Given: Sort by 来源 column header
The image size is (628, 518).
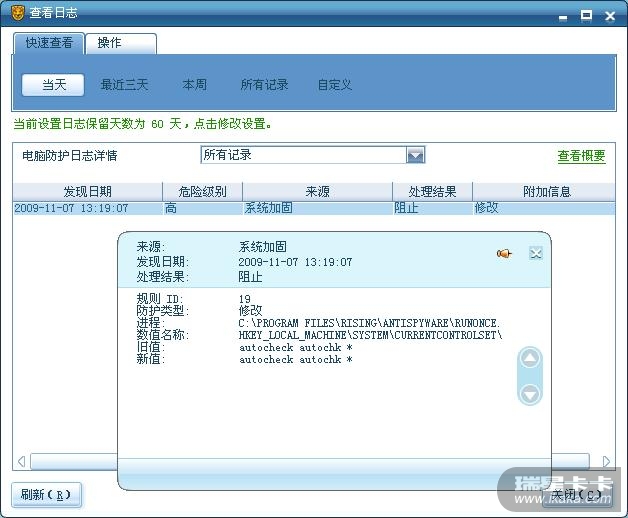Looking at the screenshot, I should [x=317, y=191].
